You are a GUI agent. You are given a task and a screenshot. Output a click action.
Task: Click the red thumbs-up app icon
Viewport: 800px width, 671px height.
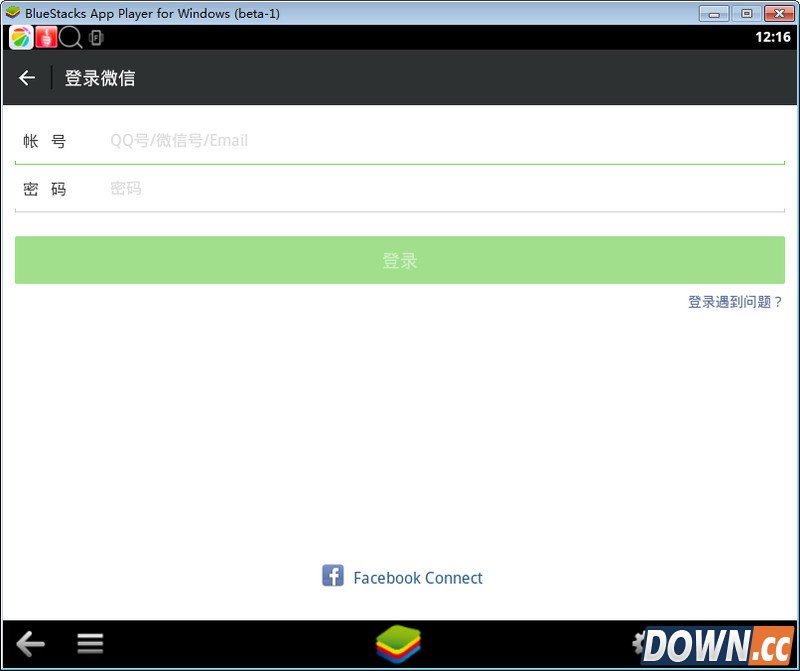(x=46, y=37)
